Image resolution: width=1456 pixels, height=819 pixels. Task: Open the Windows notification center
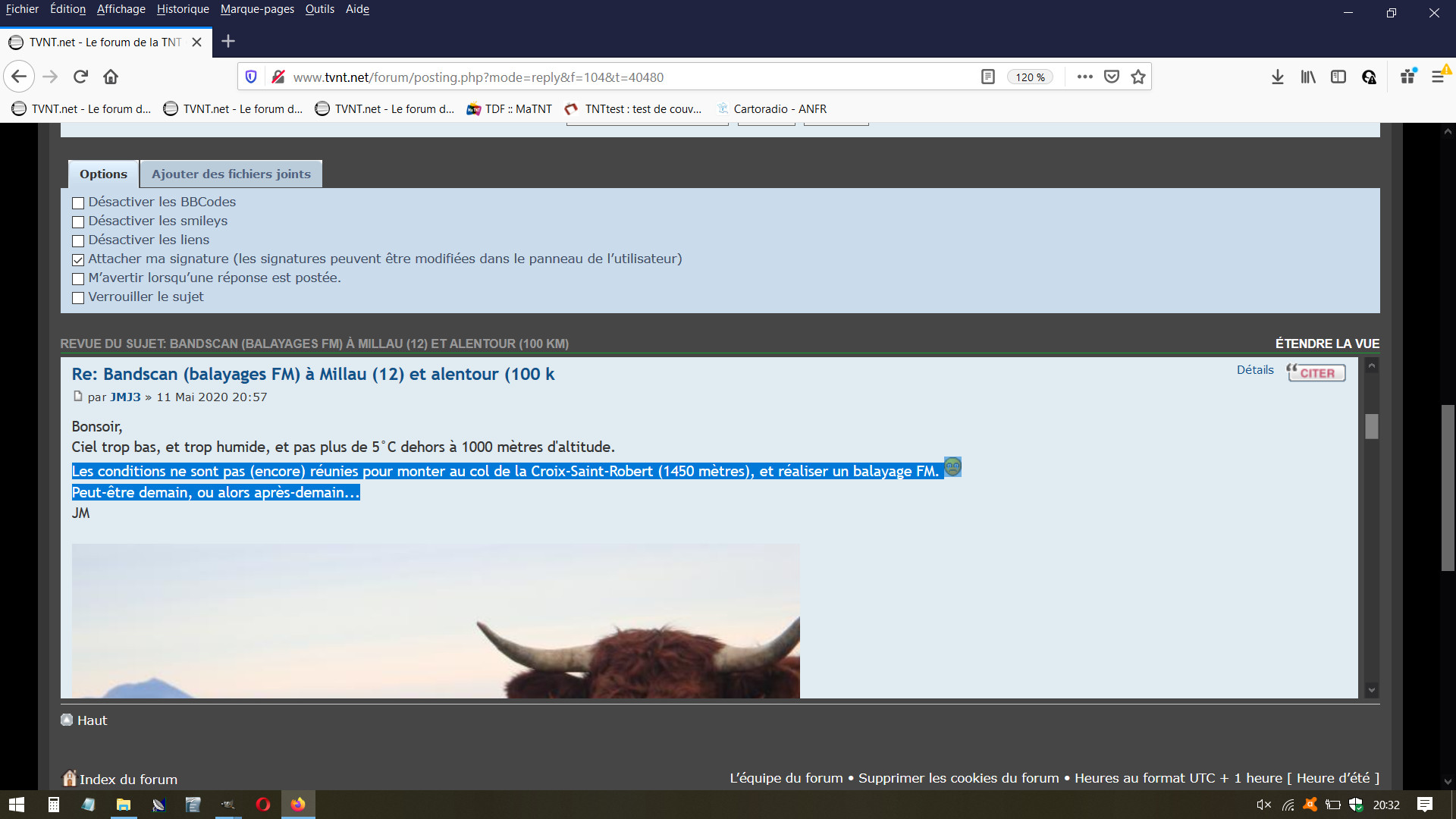(1425, 805)
